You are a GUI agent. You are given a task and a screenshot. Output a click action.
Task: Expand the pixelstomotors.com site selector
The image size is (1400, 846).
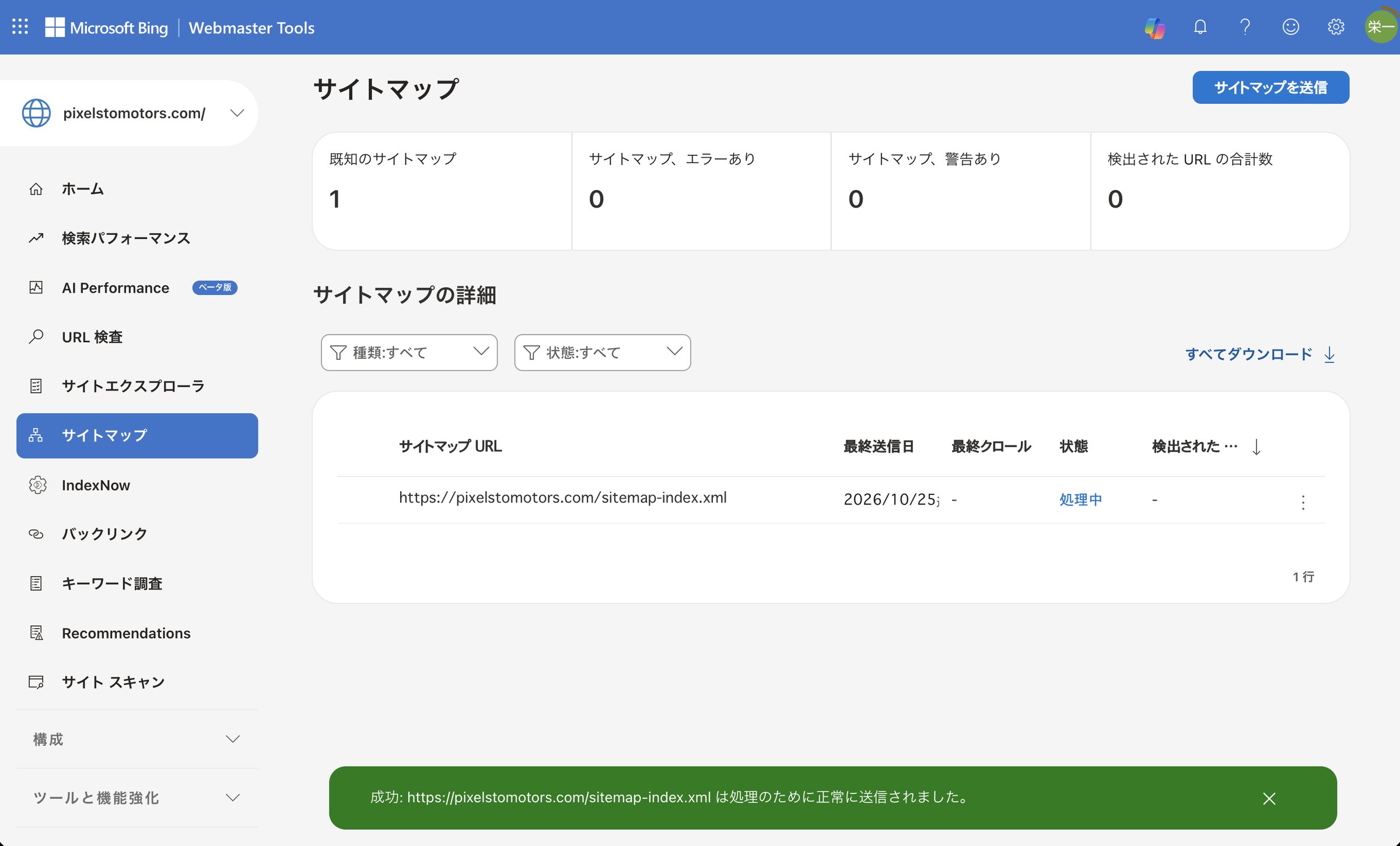coord(237,113)
